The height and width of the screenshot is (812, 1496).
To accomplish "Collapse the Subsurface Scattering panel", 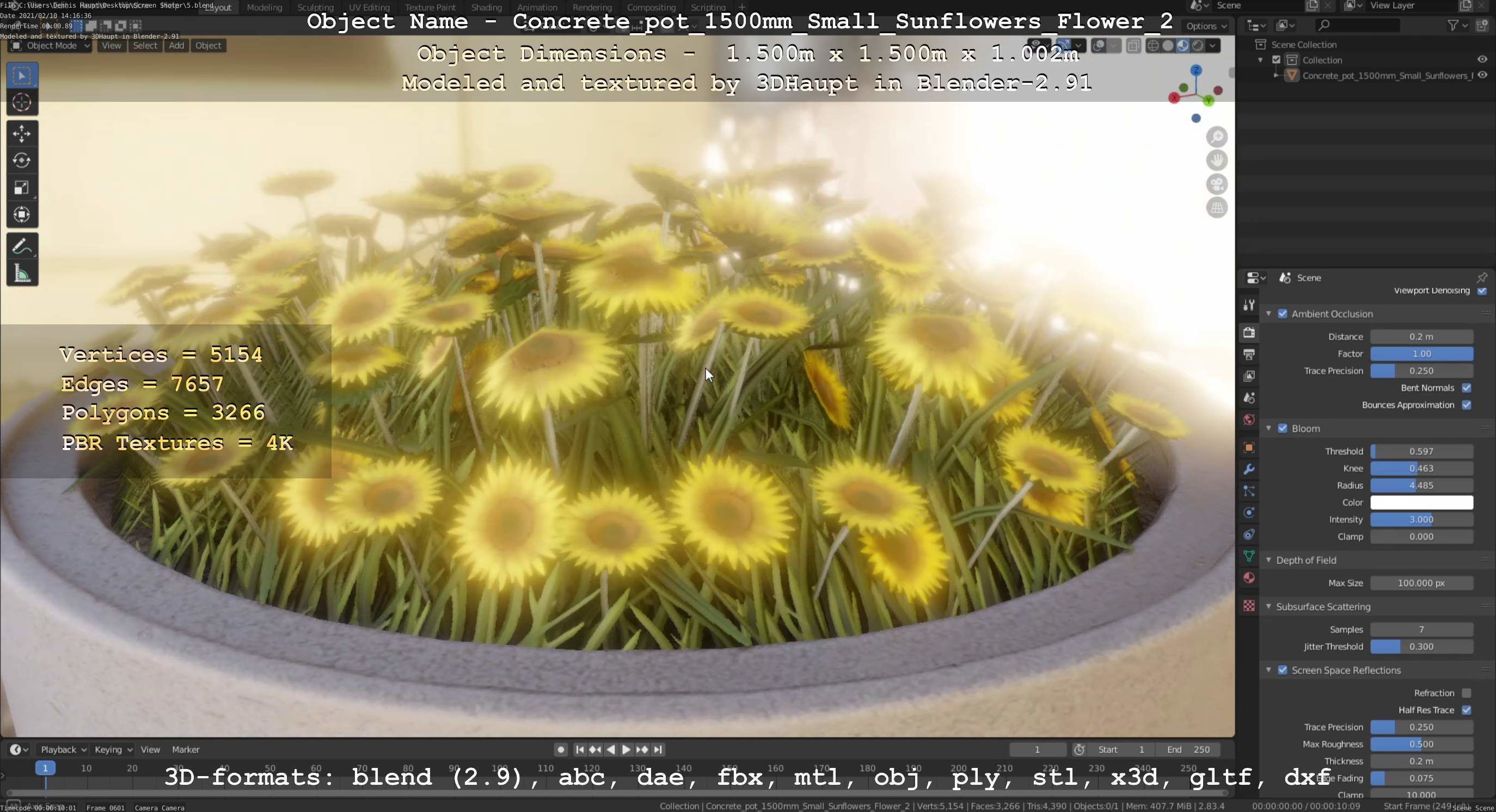I will click(x=1268, y=607).
